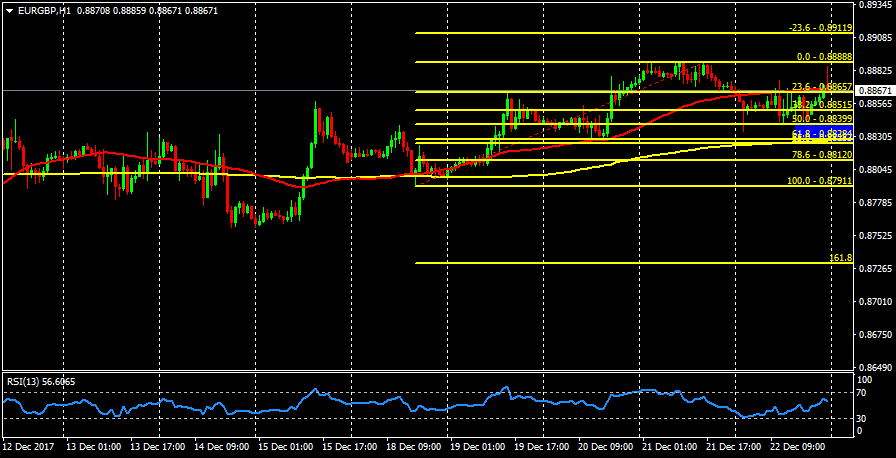
Task: Select the -23.6 - 0.89119 Fibonacci label
Action: (820, 28)
